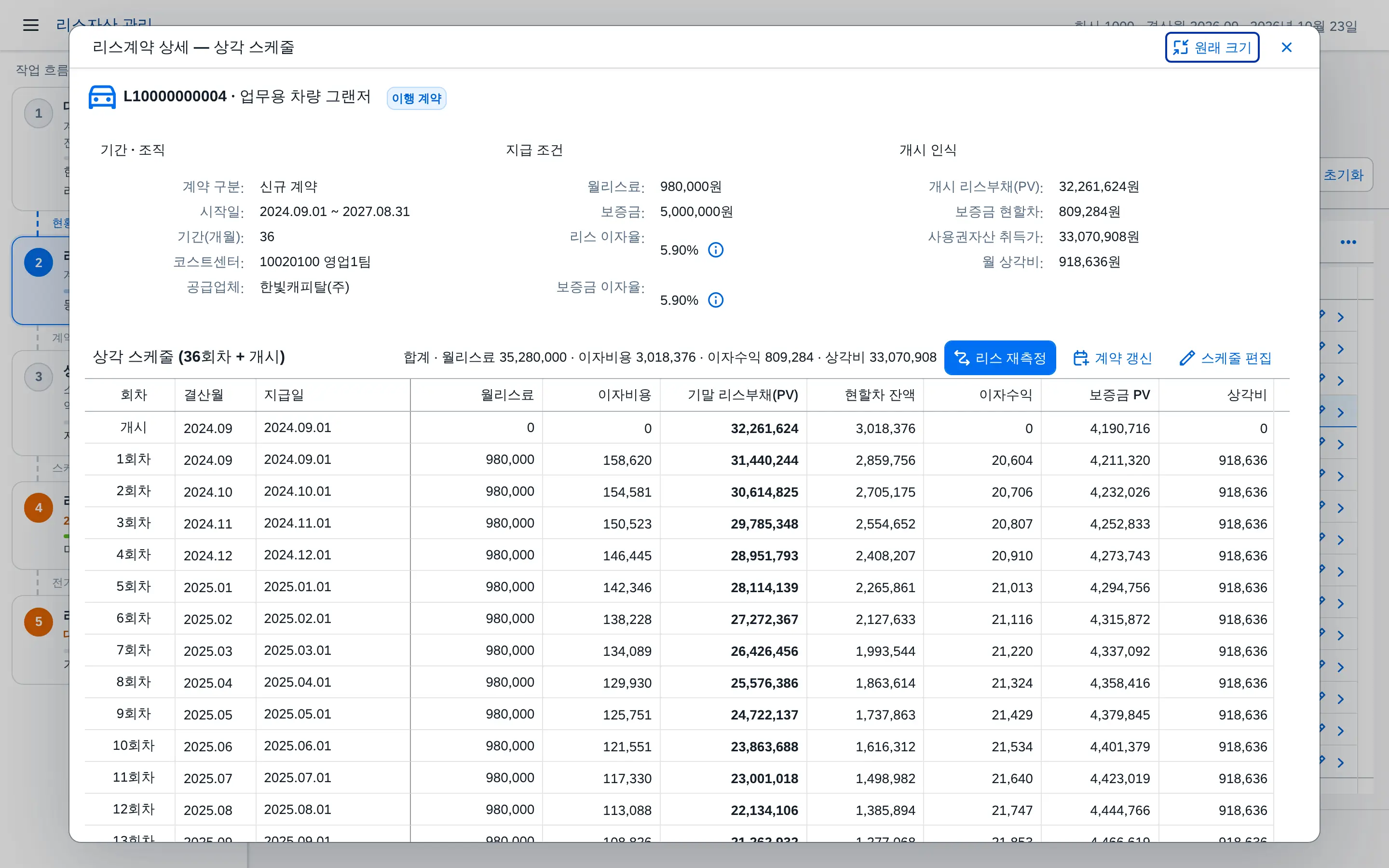This screenshot has width=1389, height=868.
Task: Click the 스케줄 편집 button
Action: click(1225, 358)
